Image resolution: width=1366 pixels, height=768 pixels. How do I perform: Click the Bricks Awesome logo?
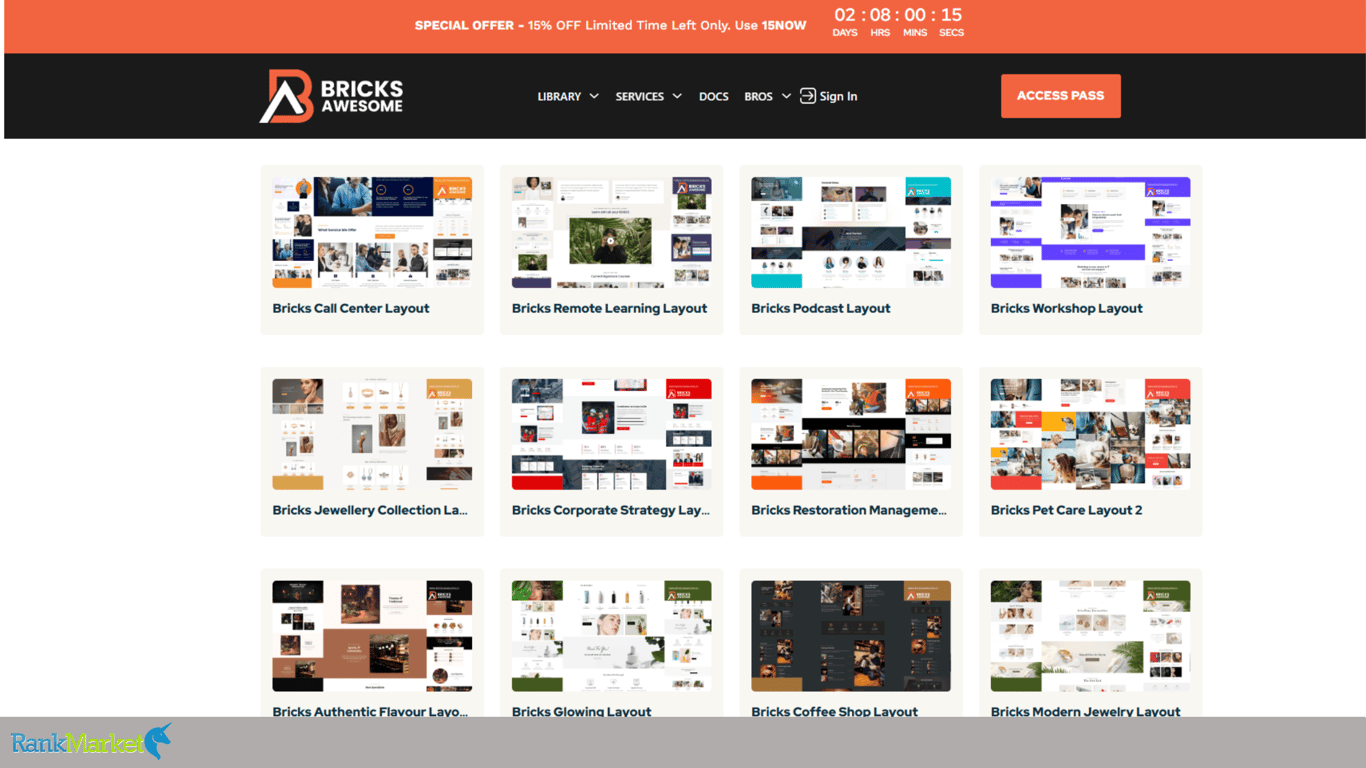coord(331,96)
